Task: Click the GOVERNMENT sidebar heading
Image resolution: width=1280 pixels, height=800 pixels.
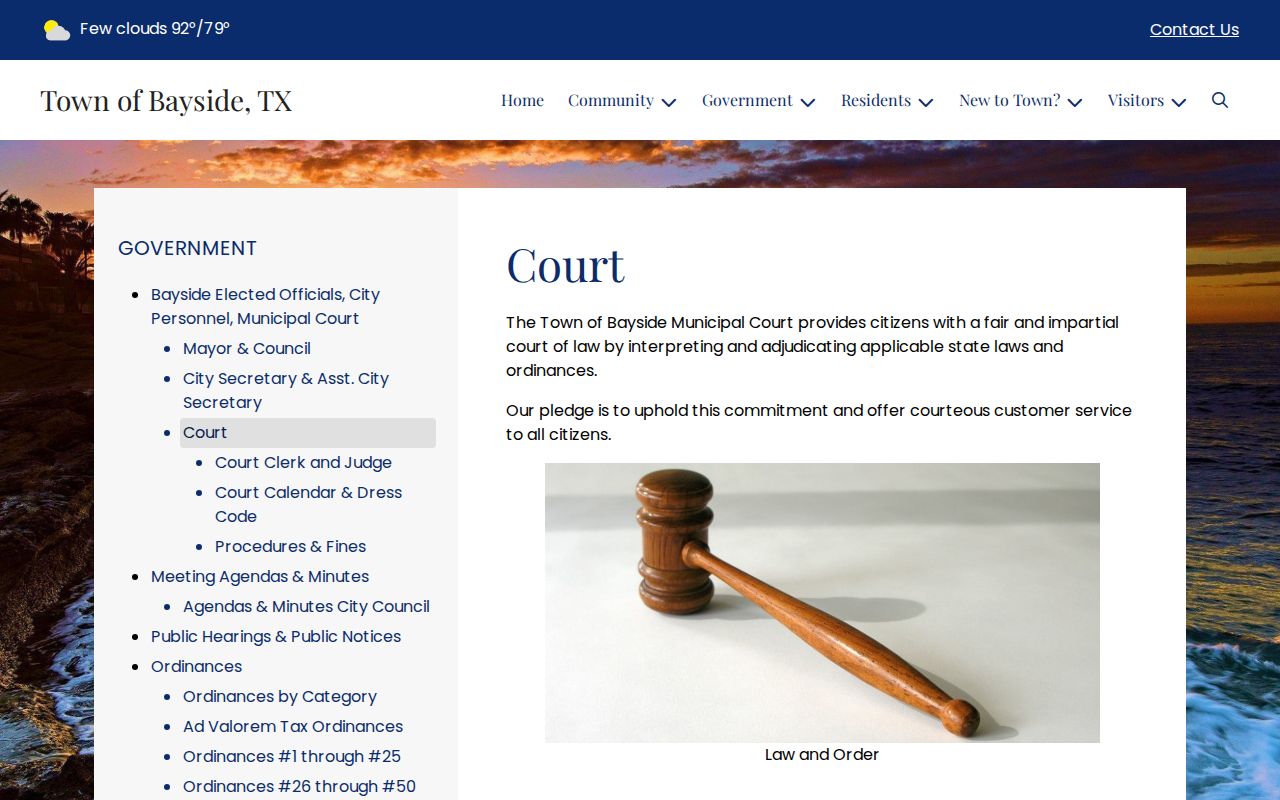Action: (x=187, y=248)
